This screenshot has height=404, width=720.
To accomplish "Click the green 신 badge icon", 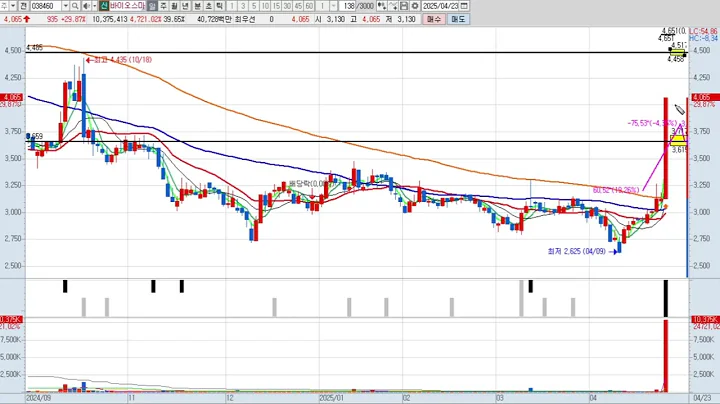I will point(104,6).
